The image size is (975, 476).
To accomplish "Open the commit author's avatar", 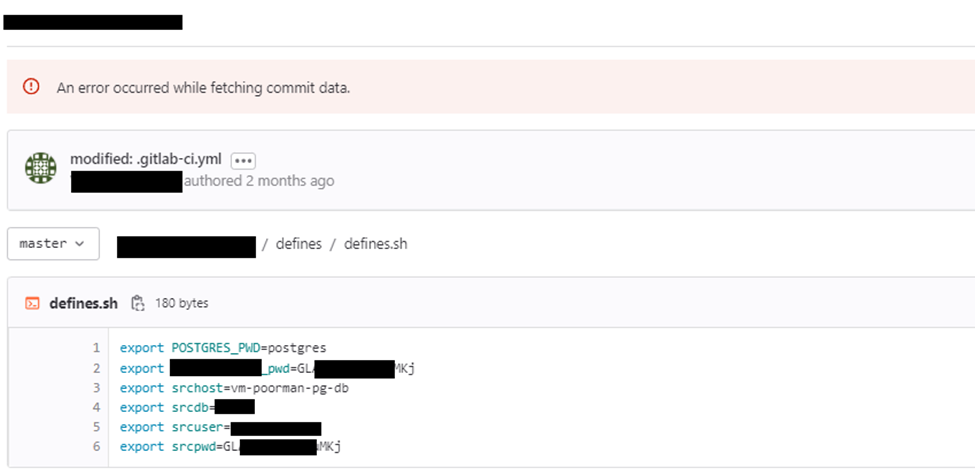I will point(40,168).
